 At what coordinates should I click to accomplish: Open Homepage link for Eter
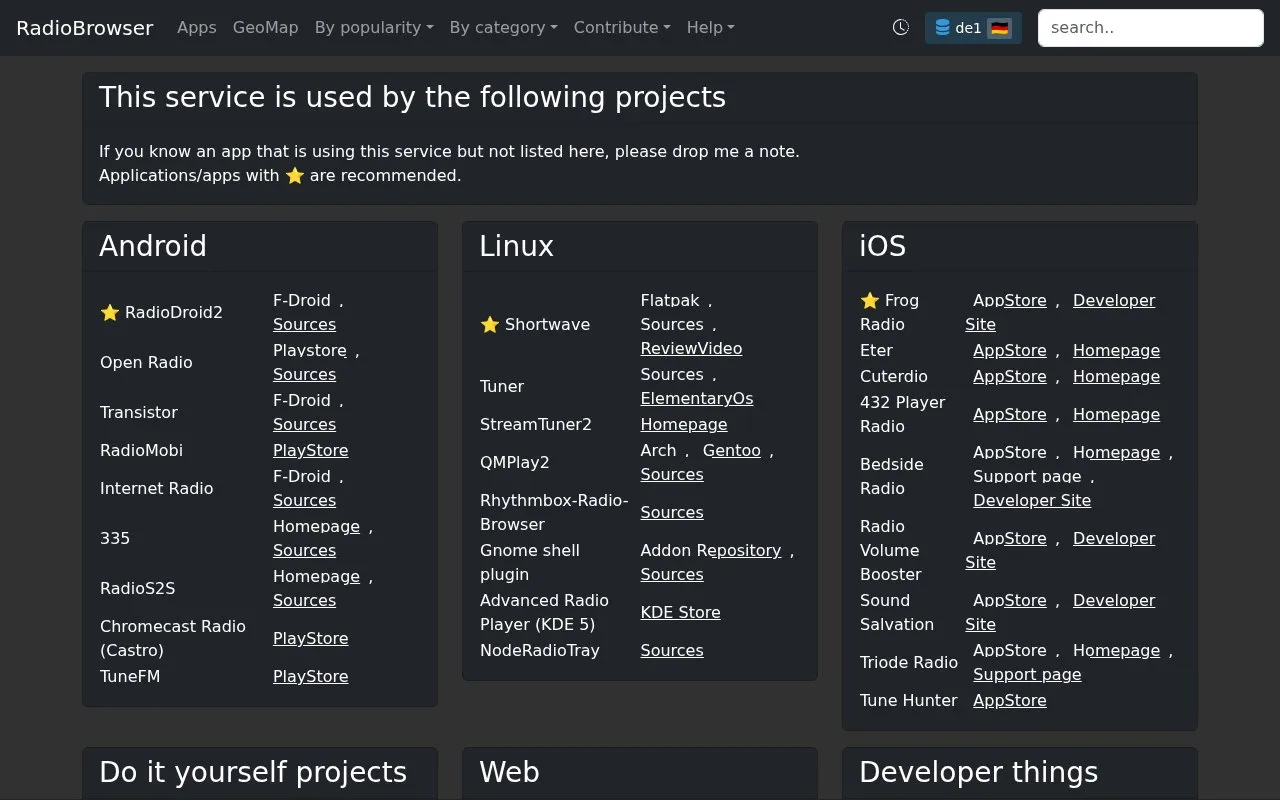click(1117, 351)
